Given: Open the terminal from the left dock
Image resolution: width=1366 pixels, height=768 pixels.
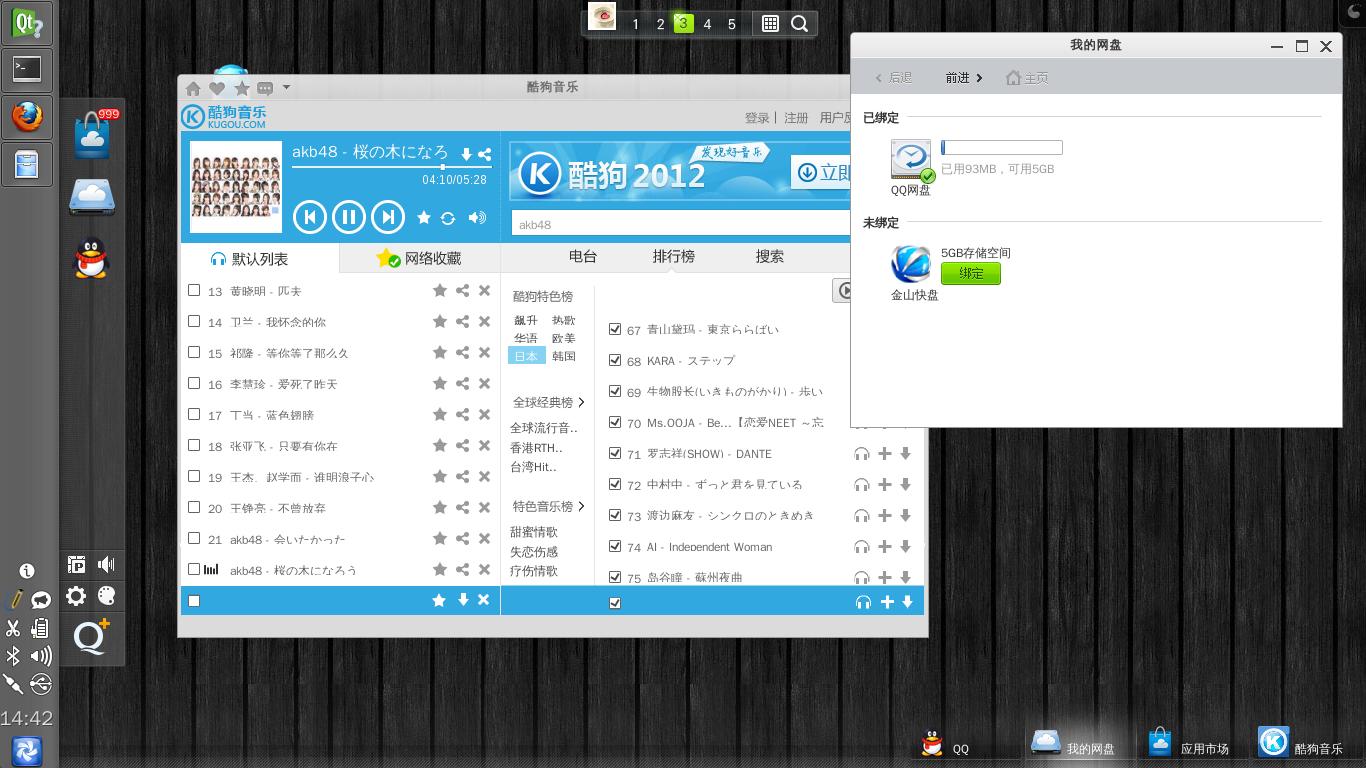Looking at the screenshot, I should click(27, 69).
